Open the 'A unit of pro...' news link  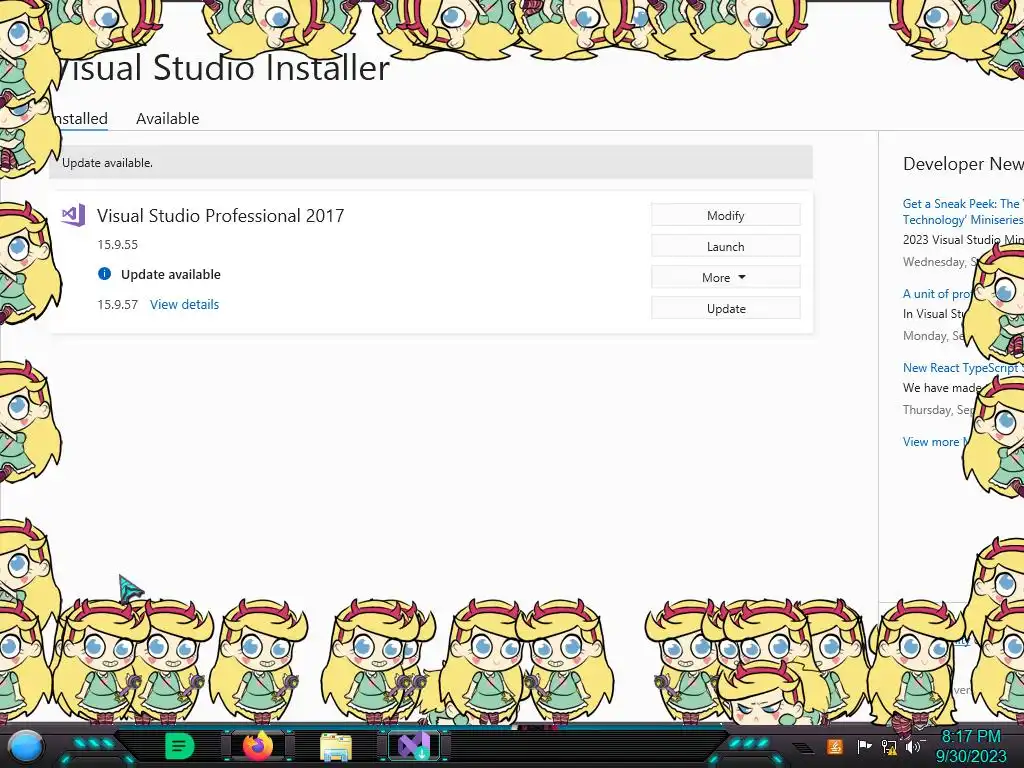point(938,294)
